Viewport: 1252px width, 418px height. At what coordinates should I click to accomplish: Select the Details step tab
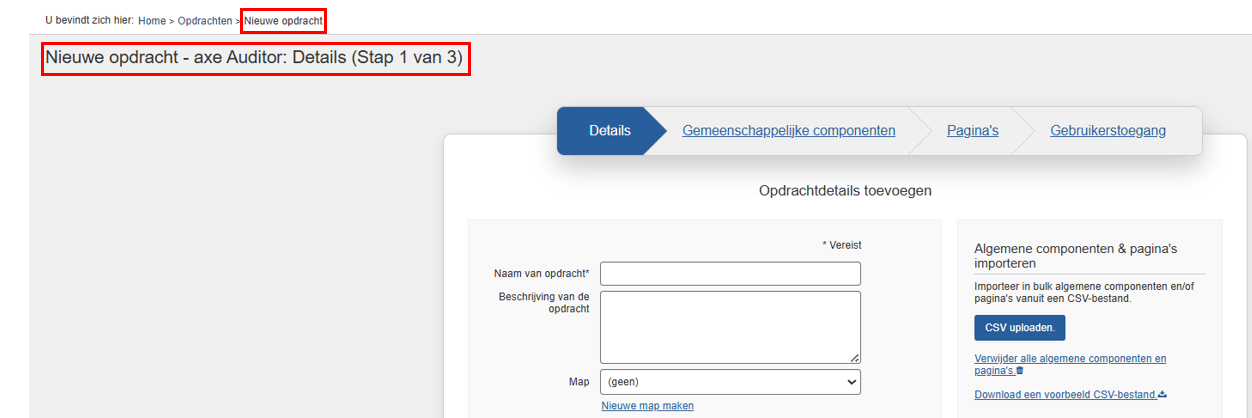(x=610, y=131)
